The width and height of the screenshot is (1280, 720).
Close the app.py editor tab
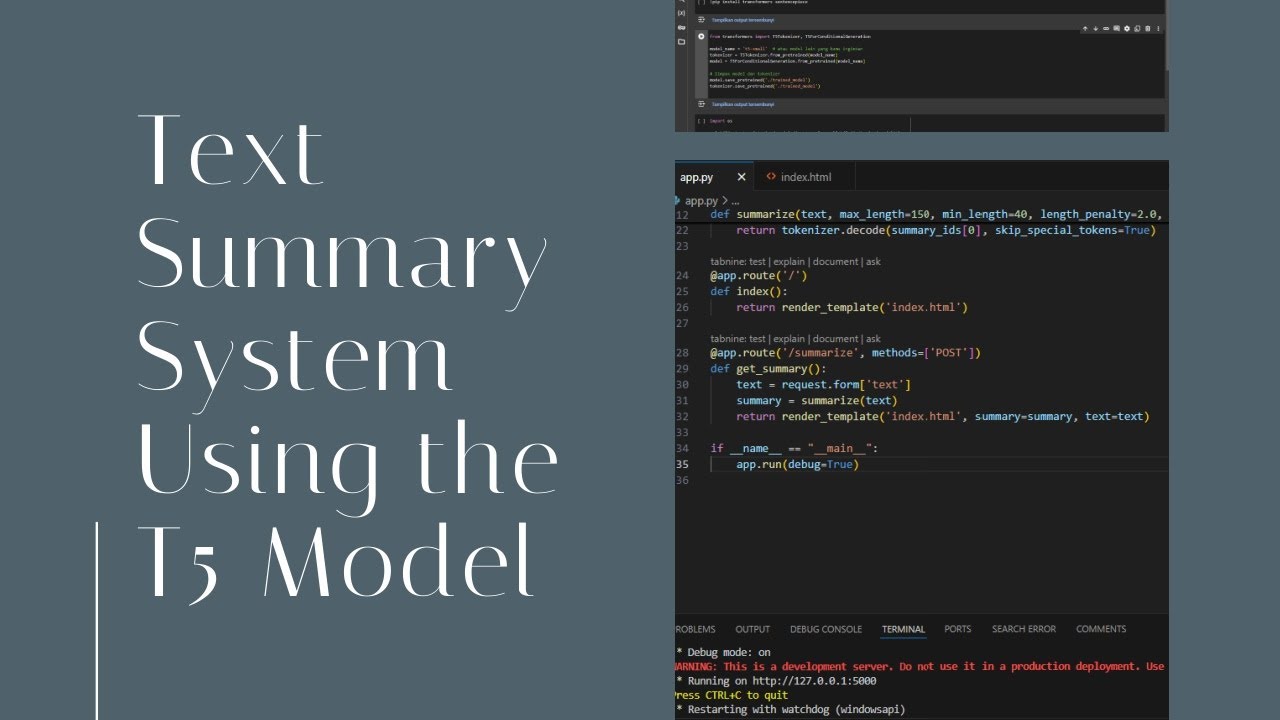[741, 177]
